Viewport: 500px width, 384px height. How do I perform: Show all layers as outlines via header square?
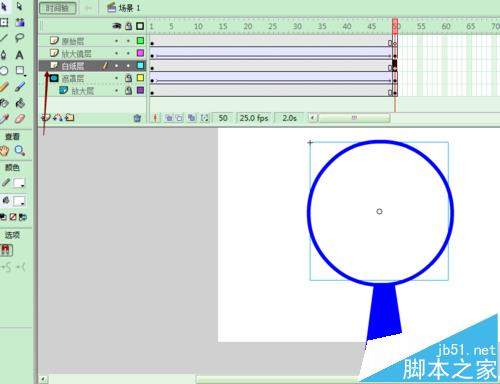click(140, 26)
